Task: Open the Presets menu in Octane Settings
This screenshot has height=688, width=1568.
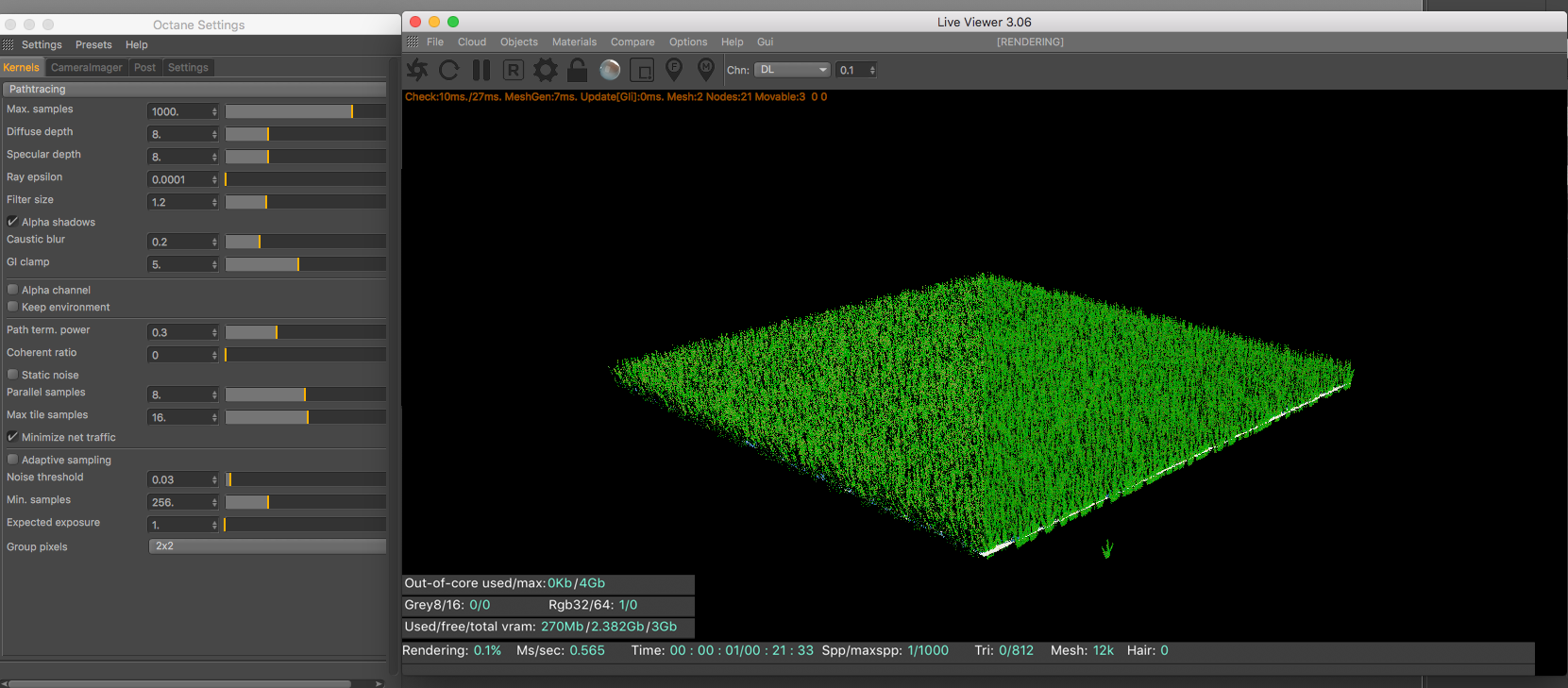Action: (x=93, y=44)
